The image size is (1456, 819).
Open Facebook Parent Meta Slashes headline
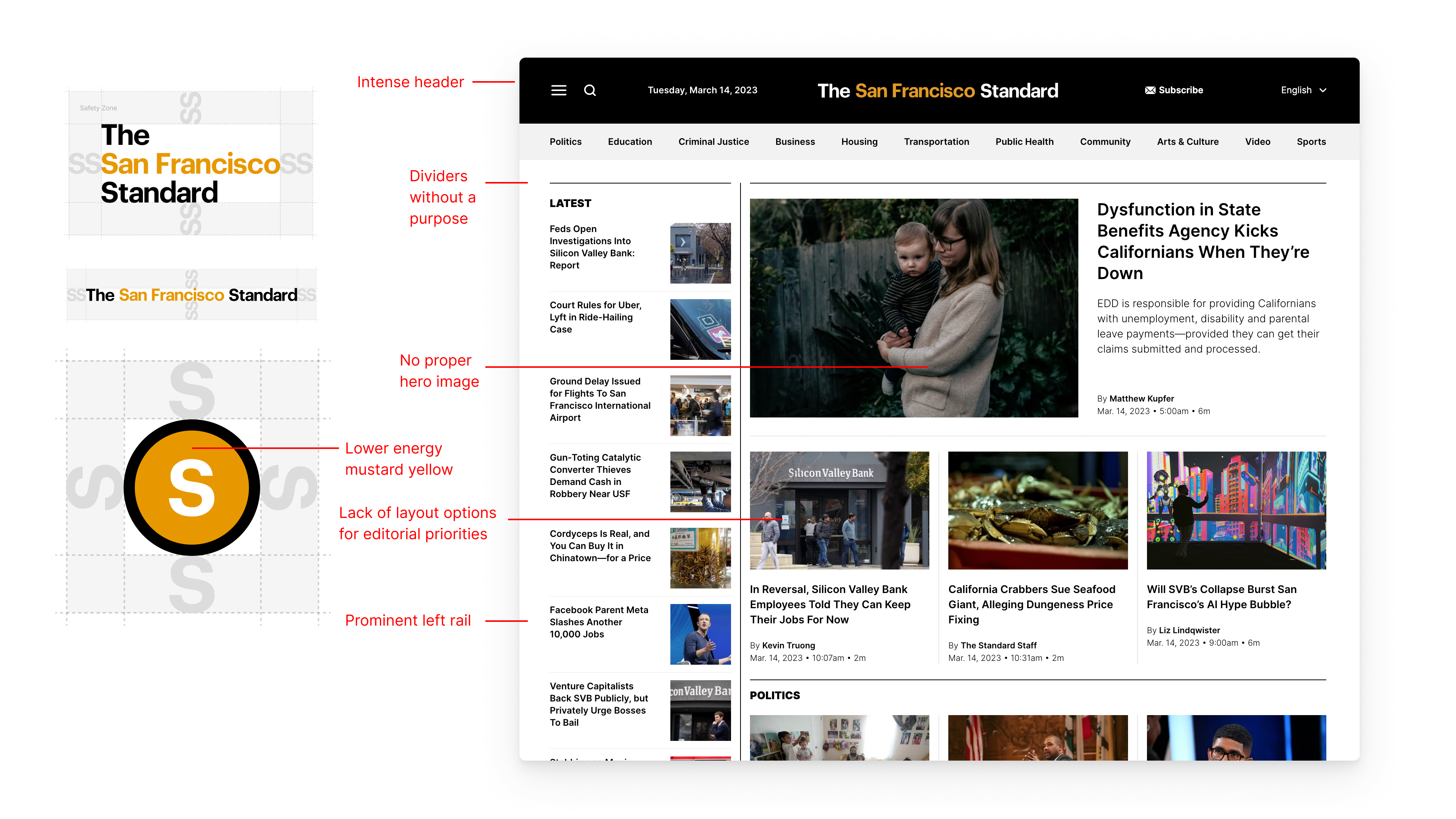tap(599, 622)
